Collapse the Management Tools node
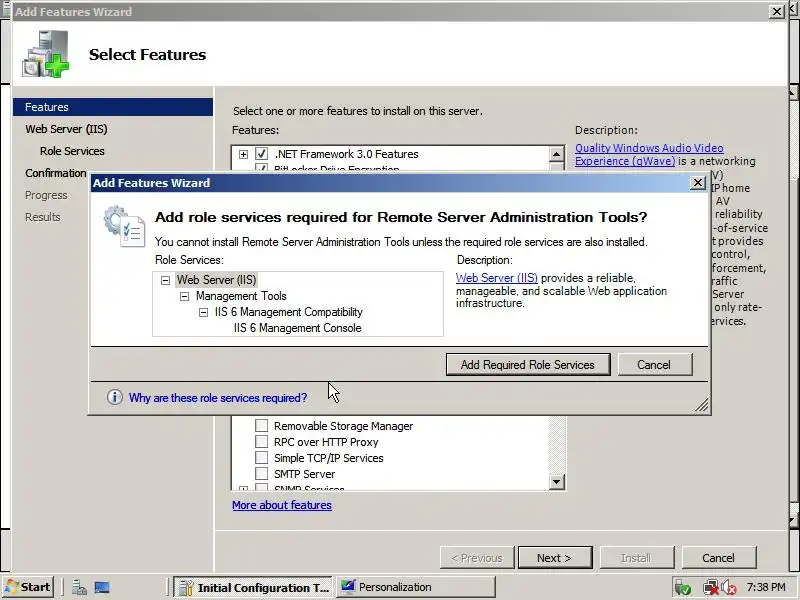 coord(184,296)
